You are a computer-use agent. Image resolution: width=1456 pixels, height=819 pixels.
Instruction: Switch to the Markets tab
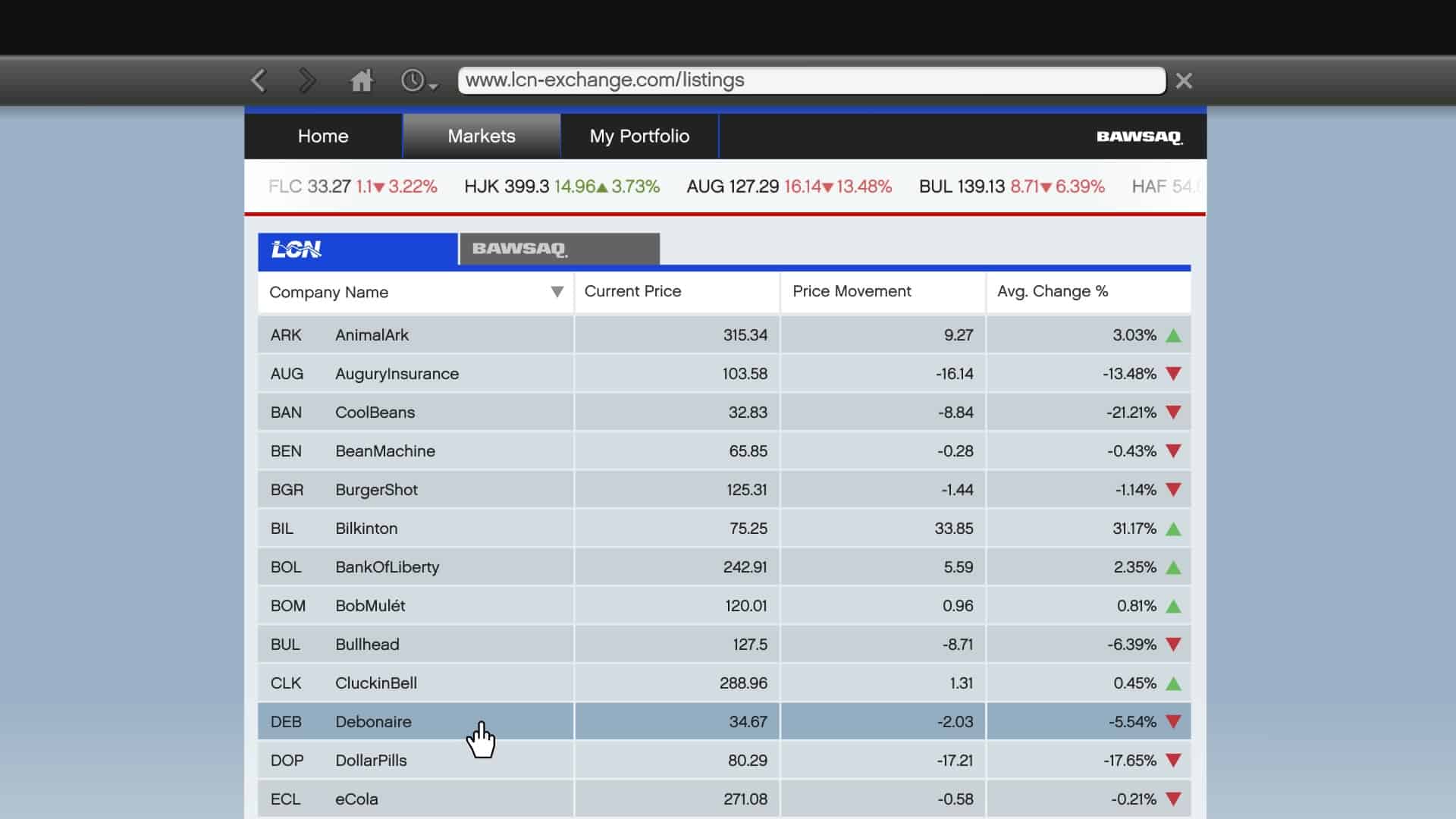click(x=481, y=136)
